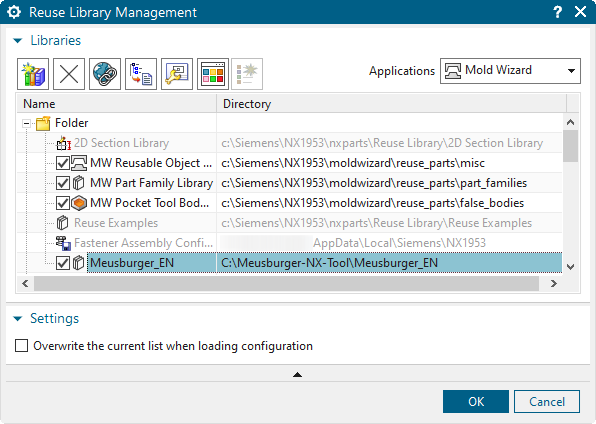
Task: Click the reuse_parts\part_families directory path
Action: pyautogui.click(x=374, y=183)
